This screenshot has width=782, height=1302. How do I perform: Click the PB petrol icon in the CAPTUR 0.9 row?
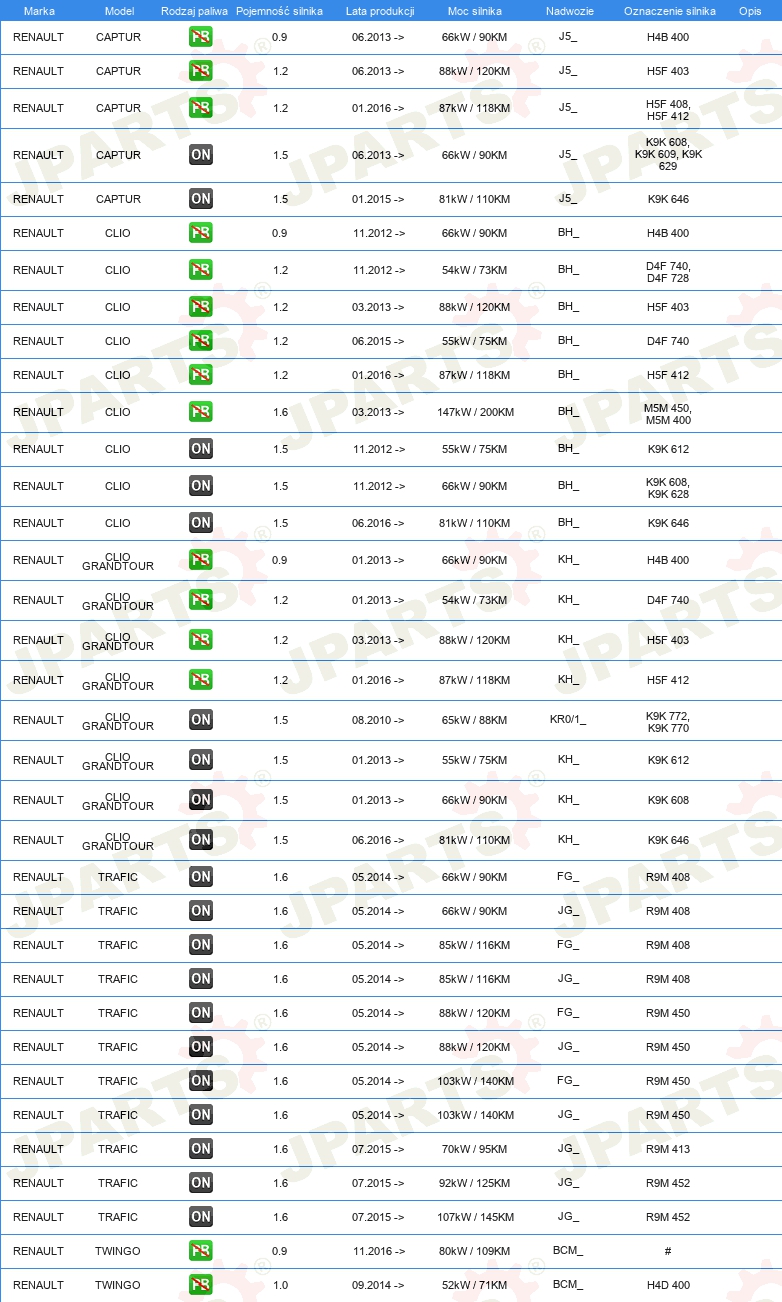201,37
